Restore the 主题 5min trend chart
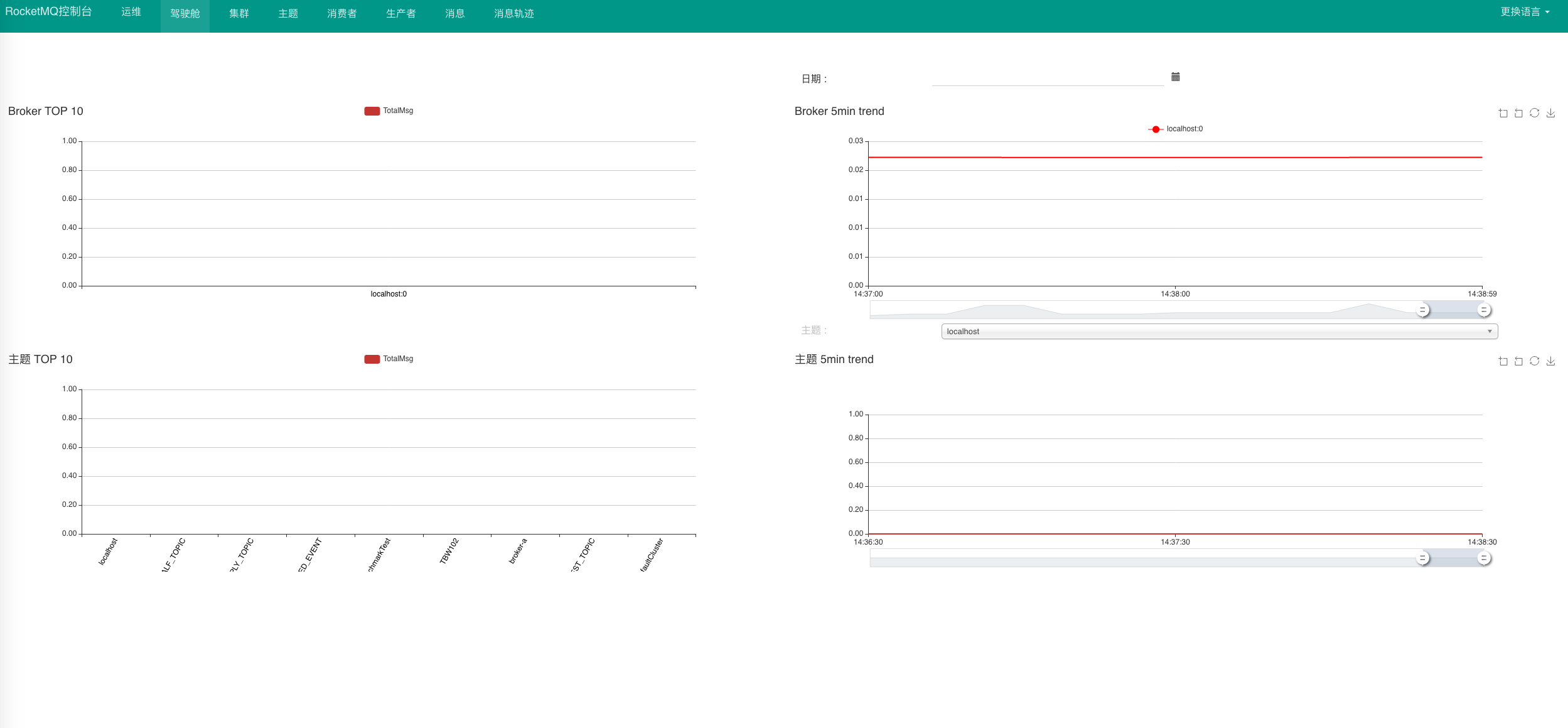 coord(1534,361)
